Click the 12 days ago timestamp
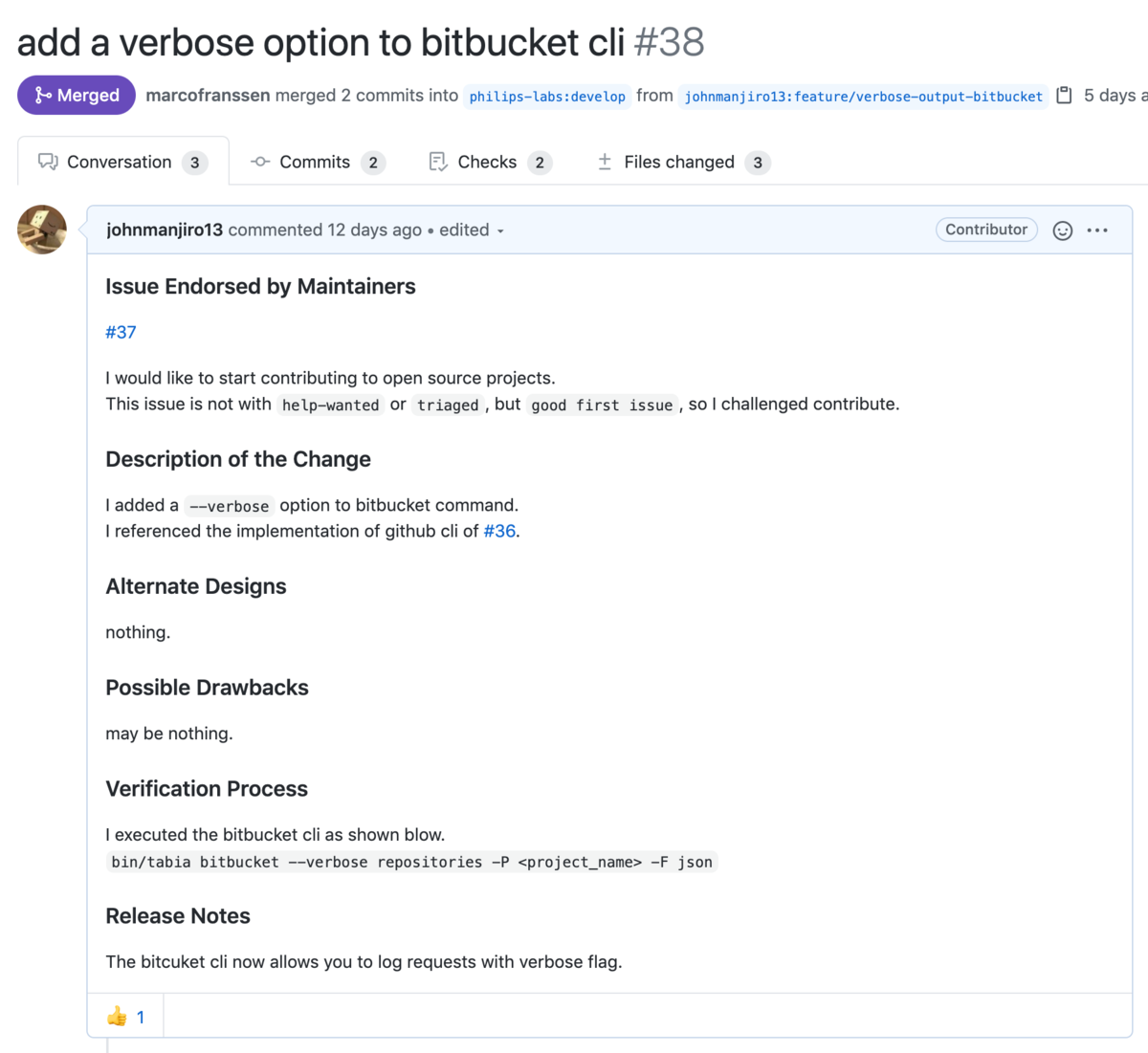The image size is (1148, 1053). point(374,230)
